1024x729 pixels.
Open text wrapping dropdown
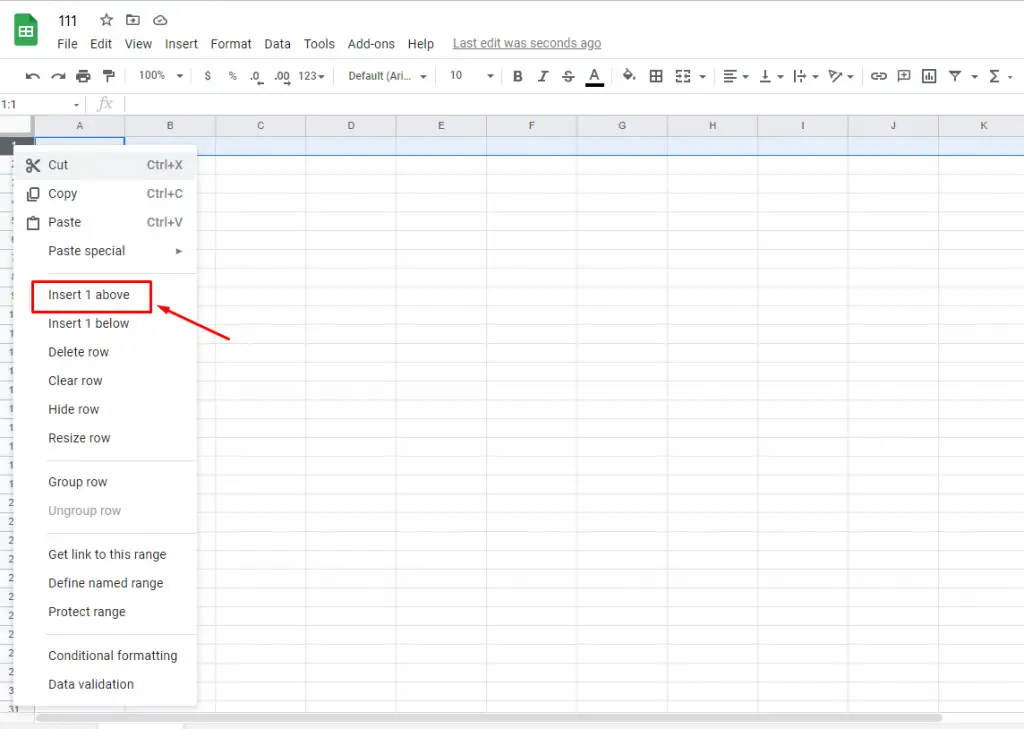[x=805, y=76]
